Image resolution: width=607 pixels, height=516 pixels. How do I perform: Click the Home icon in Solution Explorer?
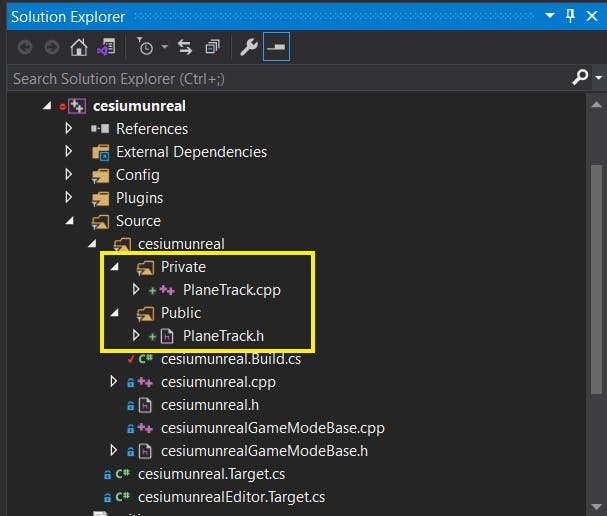(79, 47)
